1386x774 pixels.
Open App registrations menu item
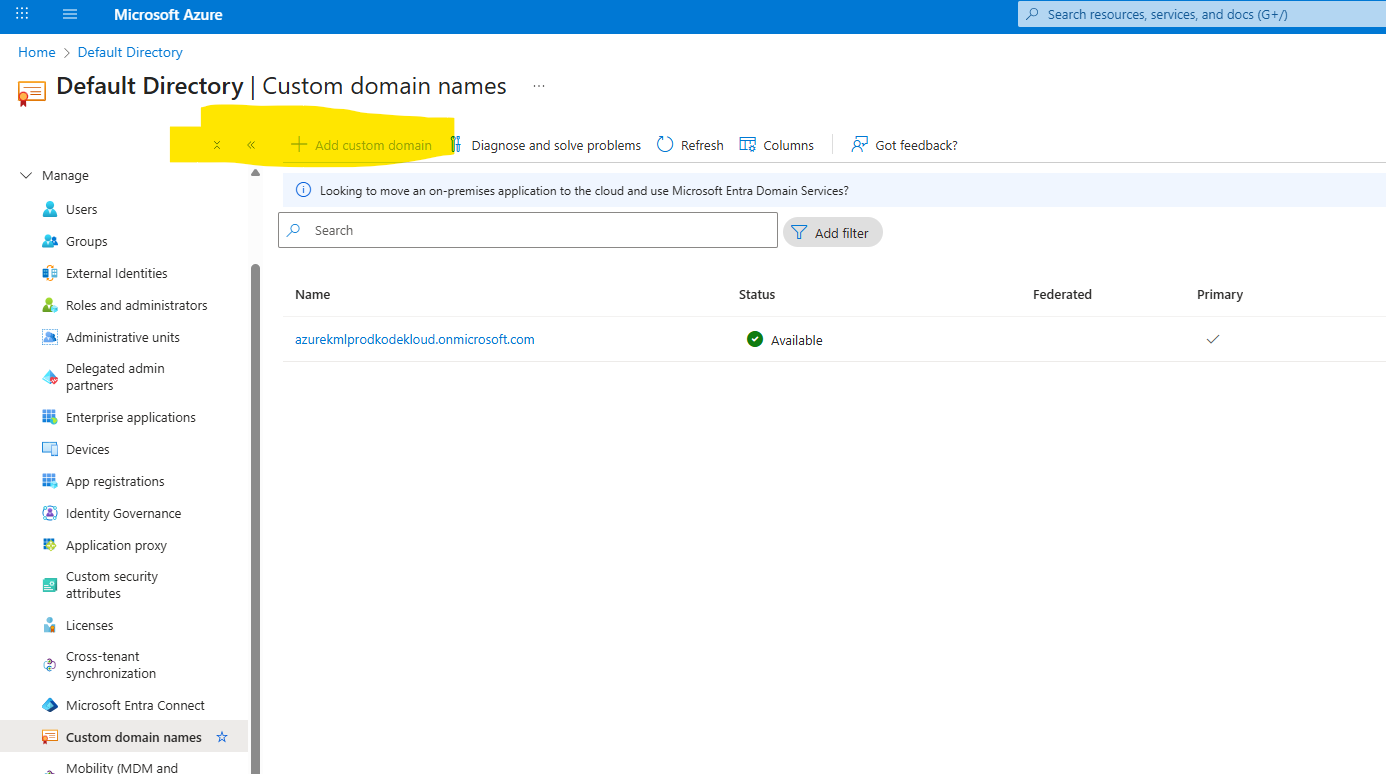click(115, 481)
